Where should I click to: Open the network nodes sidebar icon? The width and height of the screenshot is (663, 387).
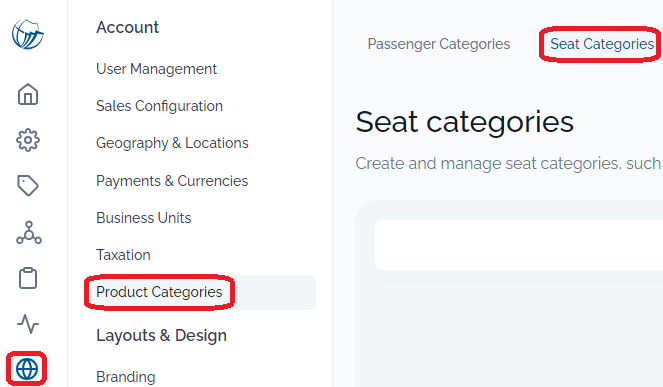coord(29,232)
